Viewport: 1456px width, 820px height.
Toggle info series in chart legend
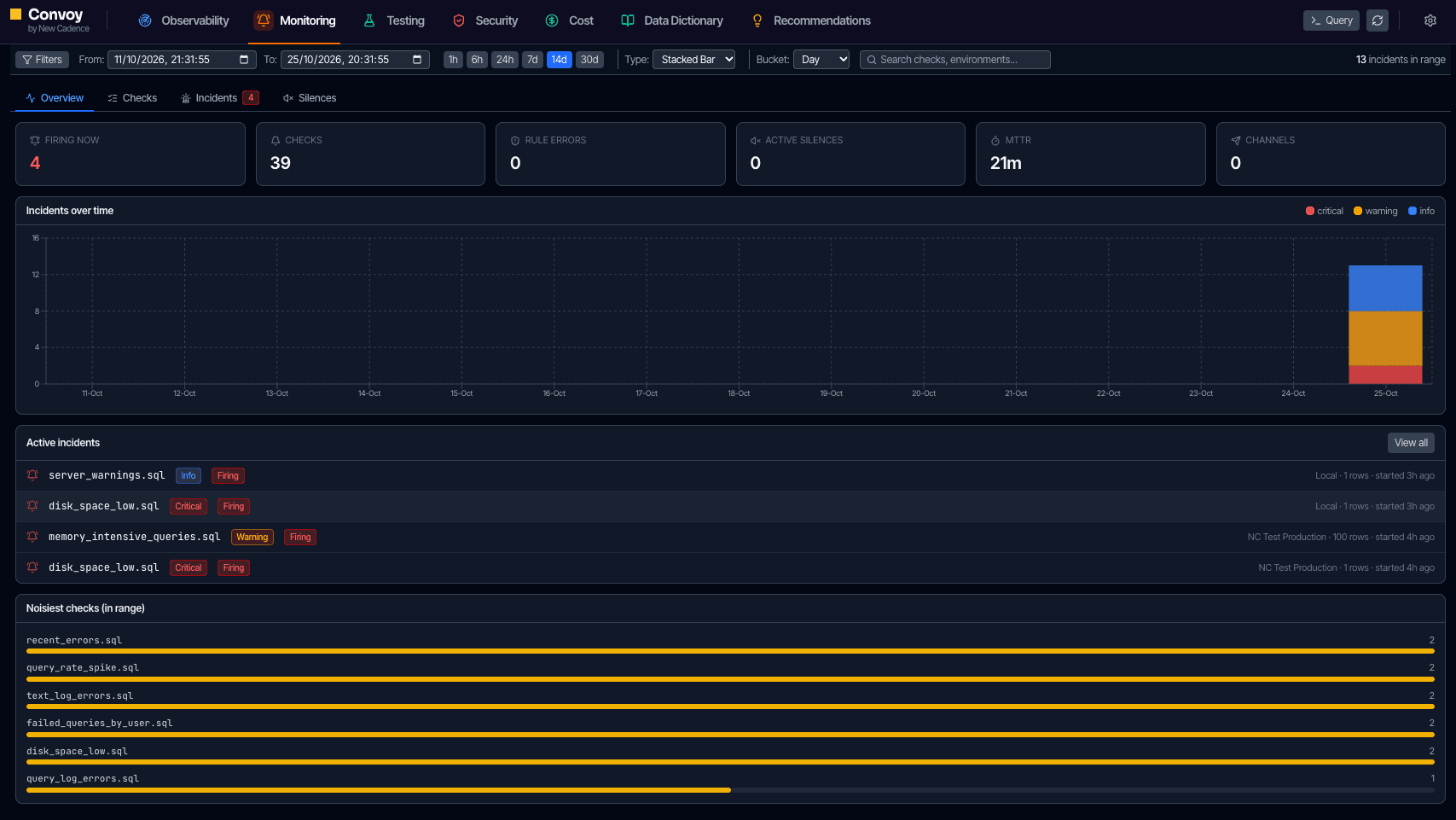pos(1422,211)
